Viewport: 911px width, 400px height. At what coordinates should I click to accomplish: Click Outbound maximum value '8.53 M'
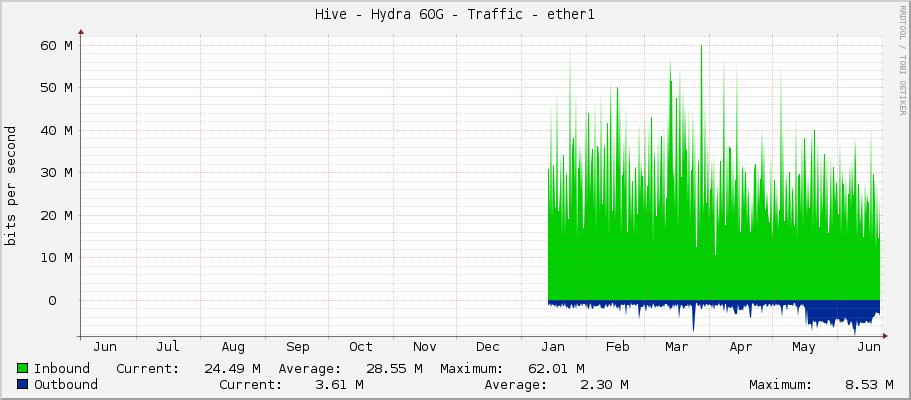869,384
